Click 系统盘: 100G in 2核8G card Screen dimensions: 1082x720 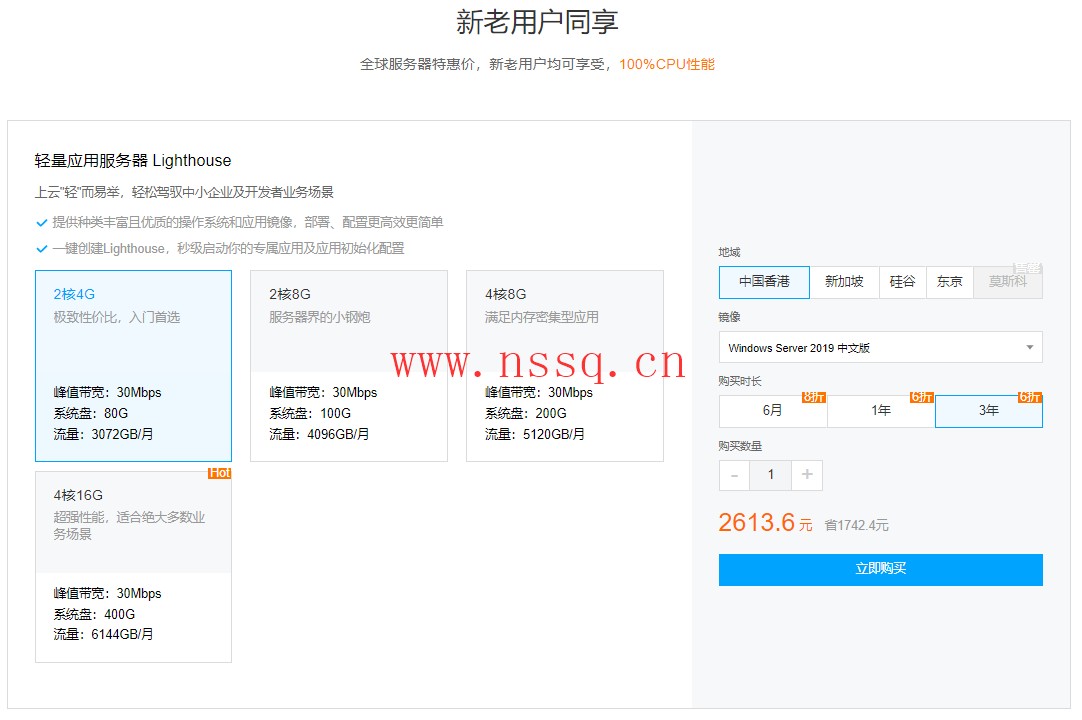310,413
